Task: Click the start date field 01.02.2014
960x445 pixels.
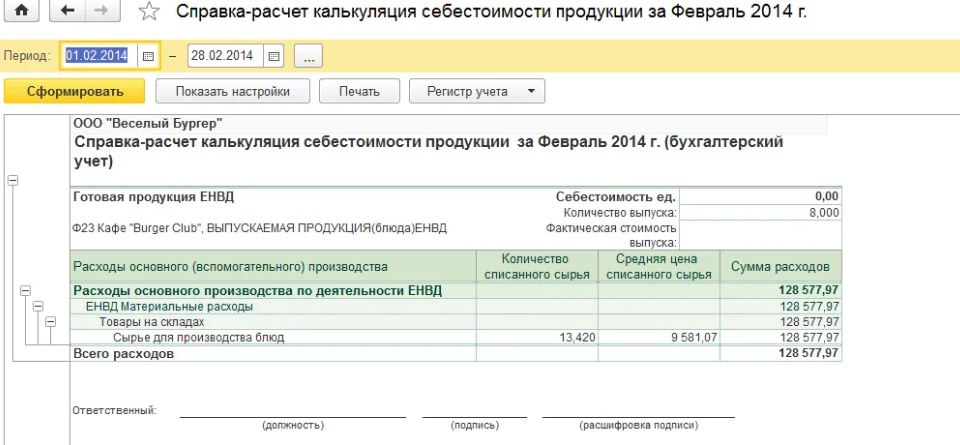Action: click(99, 56)
